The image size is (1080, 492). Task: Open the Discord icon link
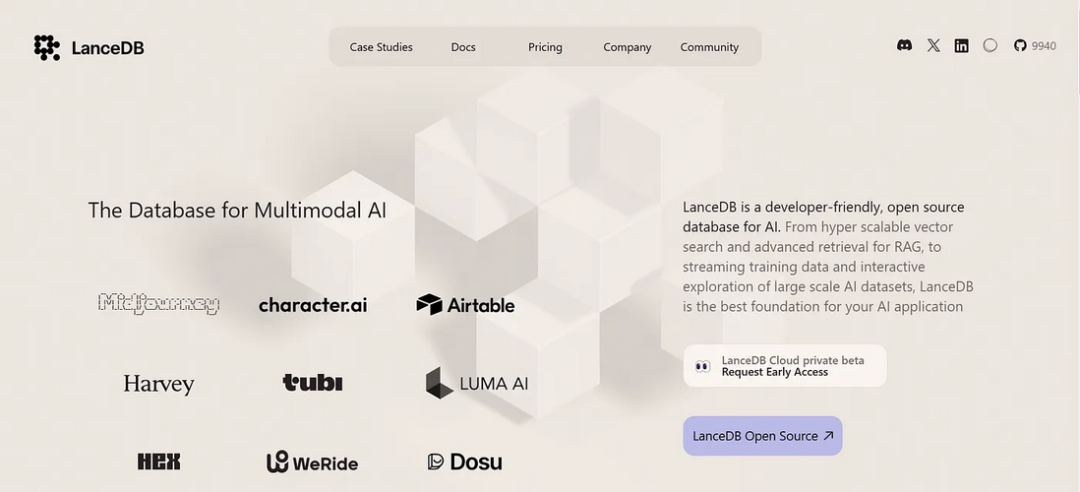904,45
